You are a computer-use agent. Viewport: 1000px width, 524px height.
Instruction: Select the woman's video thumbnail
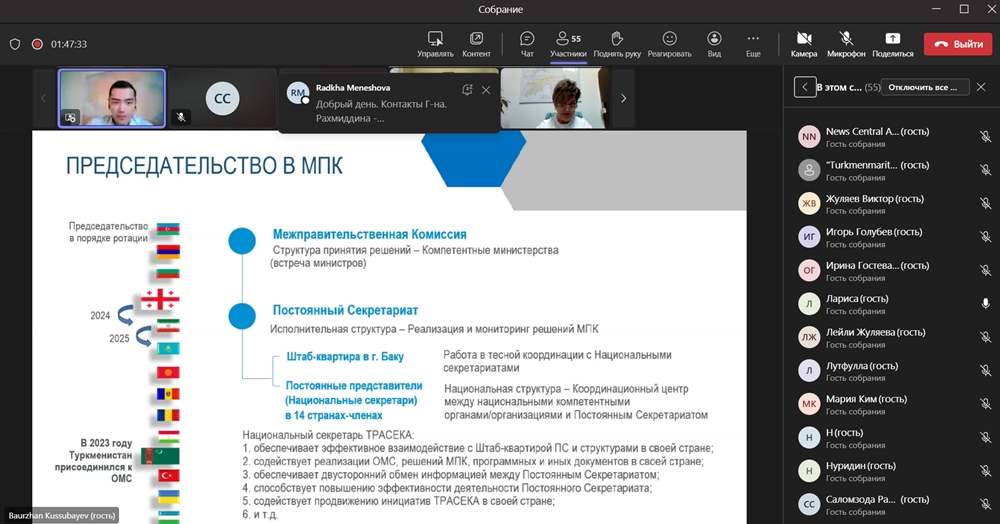[x=555, y=98]
